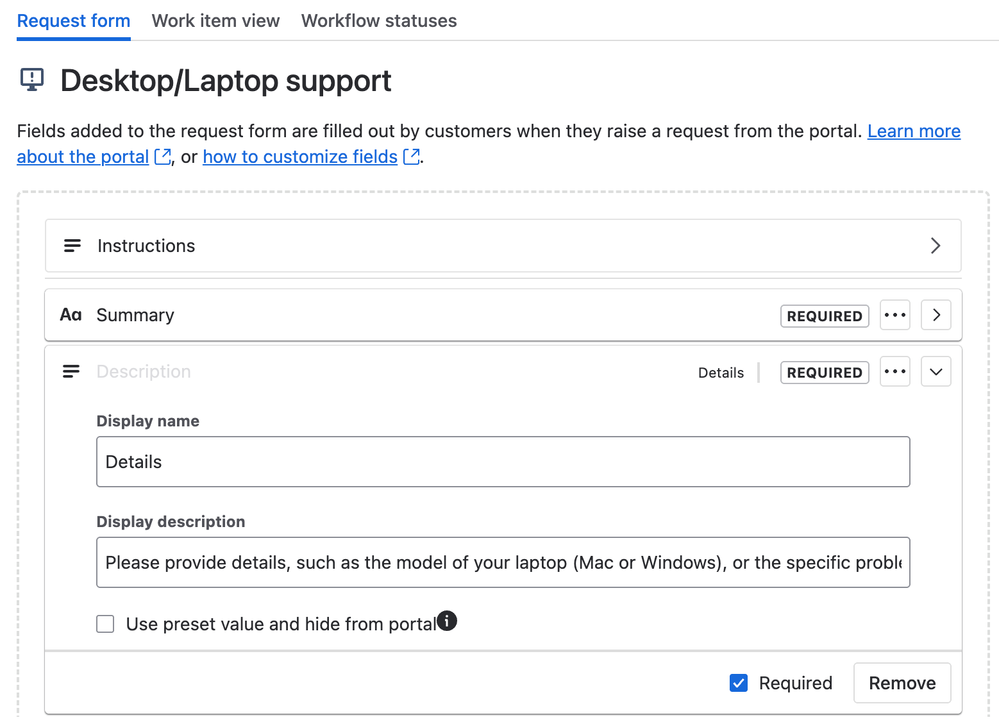Select the Request form tab
Screen dimensions: 999x722
pyautogui.click(x=74, y=21)
